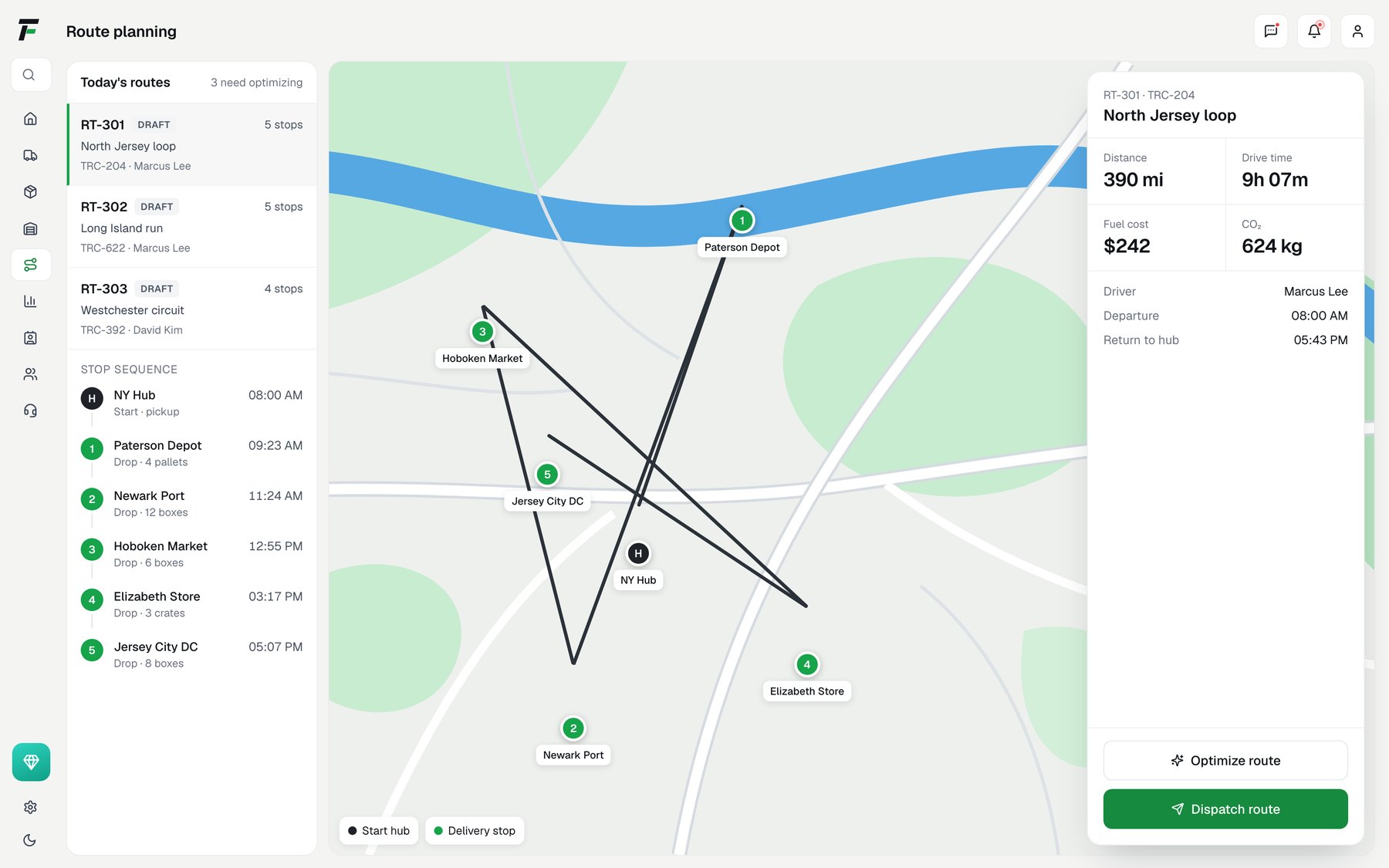Screen dimensions: 1389x868
Task: Click the DRAFT badge on RT-302
Action: click(x=157, y=207)
